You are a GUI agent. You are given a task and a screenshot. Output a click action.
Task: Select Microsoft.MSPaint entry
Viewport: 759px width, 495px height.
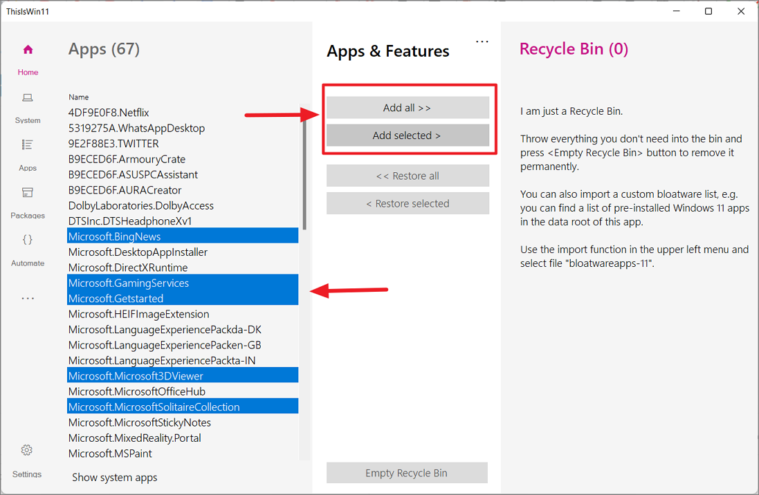[x=182, y=453]
